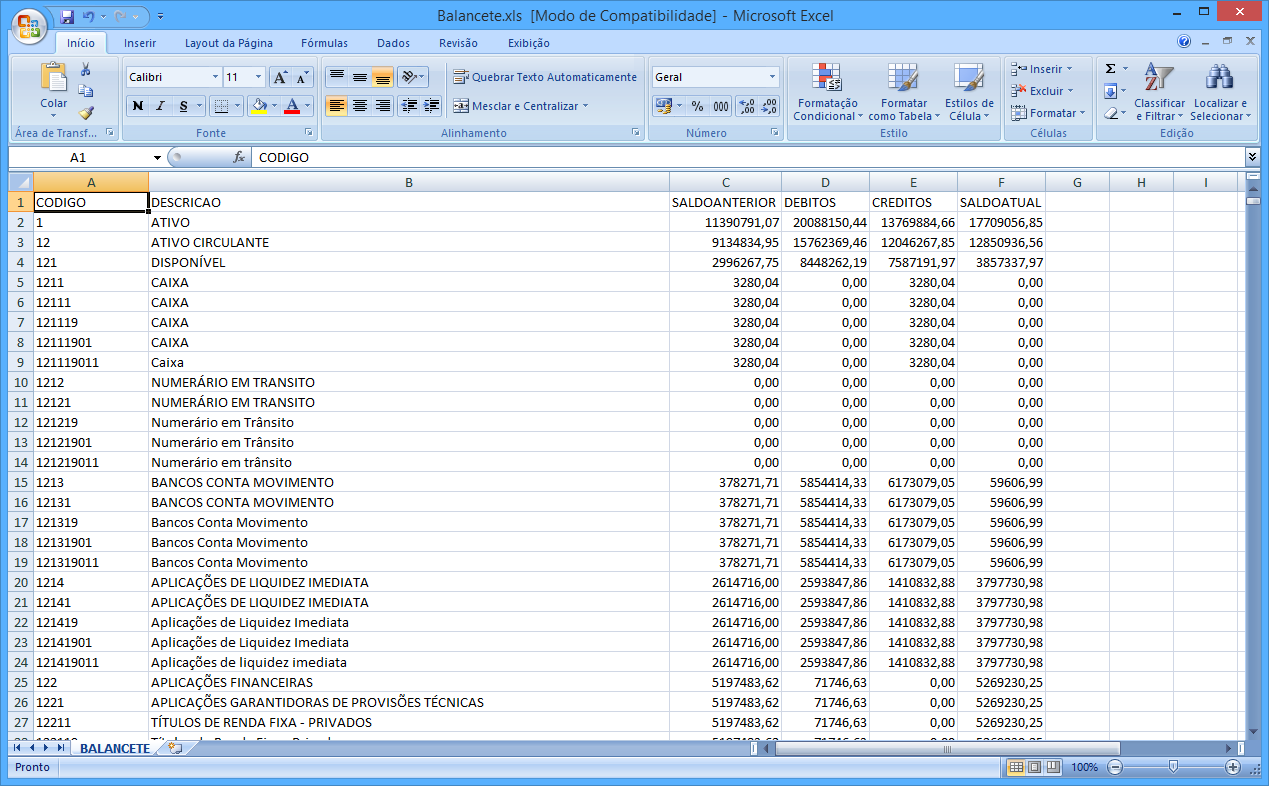Decrease font size

tap(303, 77)
